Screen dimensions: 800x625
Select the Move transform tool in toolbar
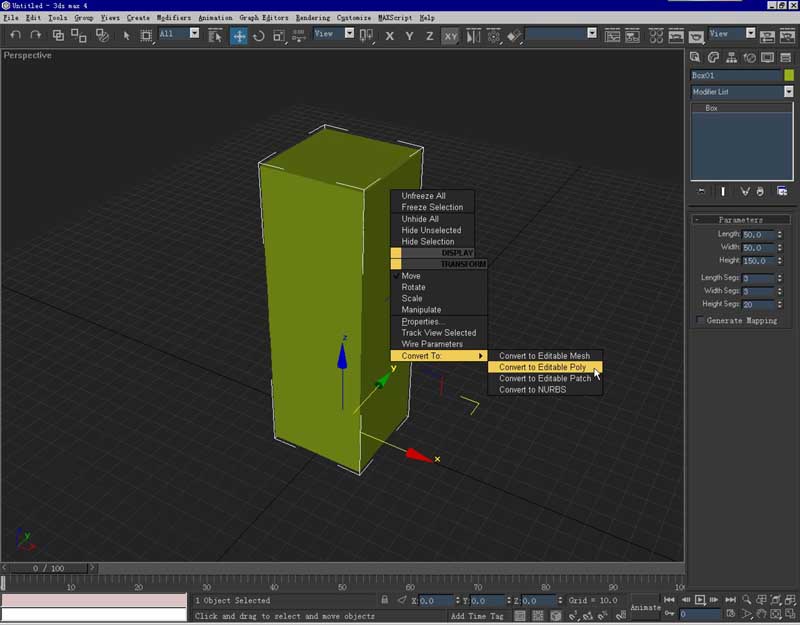pyautogui.click(x=239, y=35)
